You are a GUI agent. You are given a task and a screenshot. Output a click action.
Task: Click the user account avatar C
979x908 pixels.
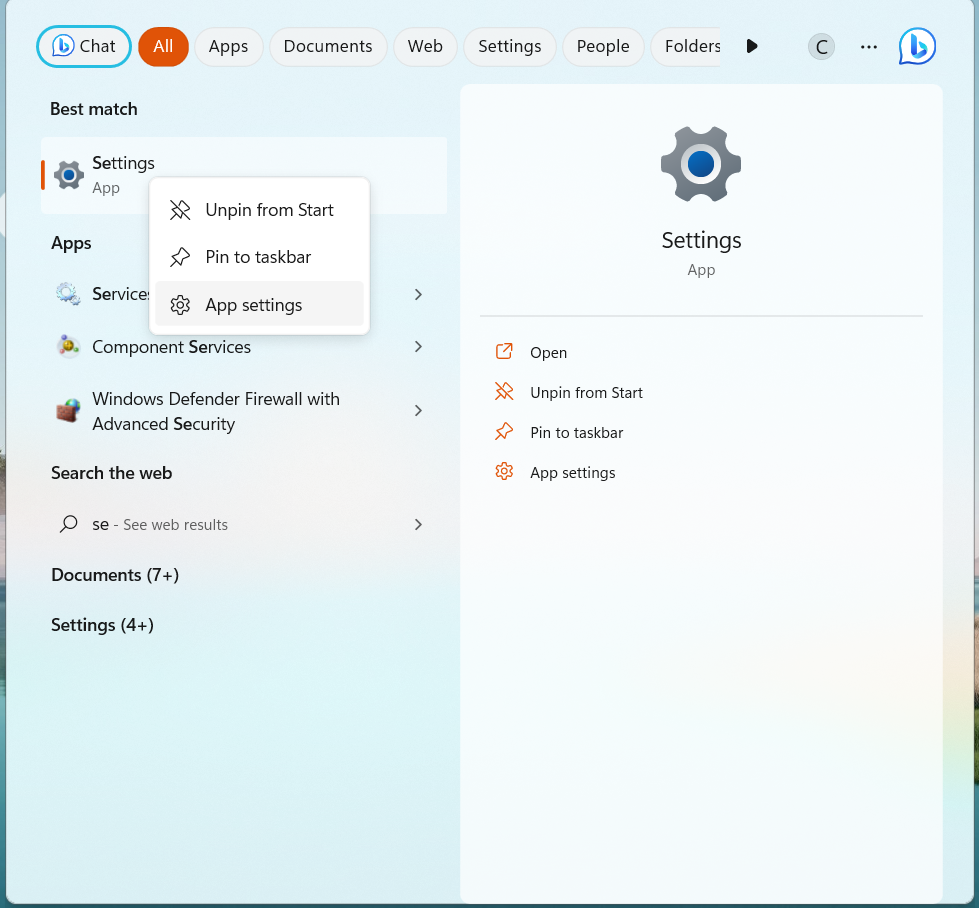821,47
